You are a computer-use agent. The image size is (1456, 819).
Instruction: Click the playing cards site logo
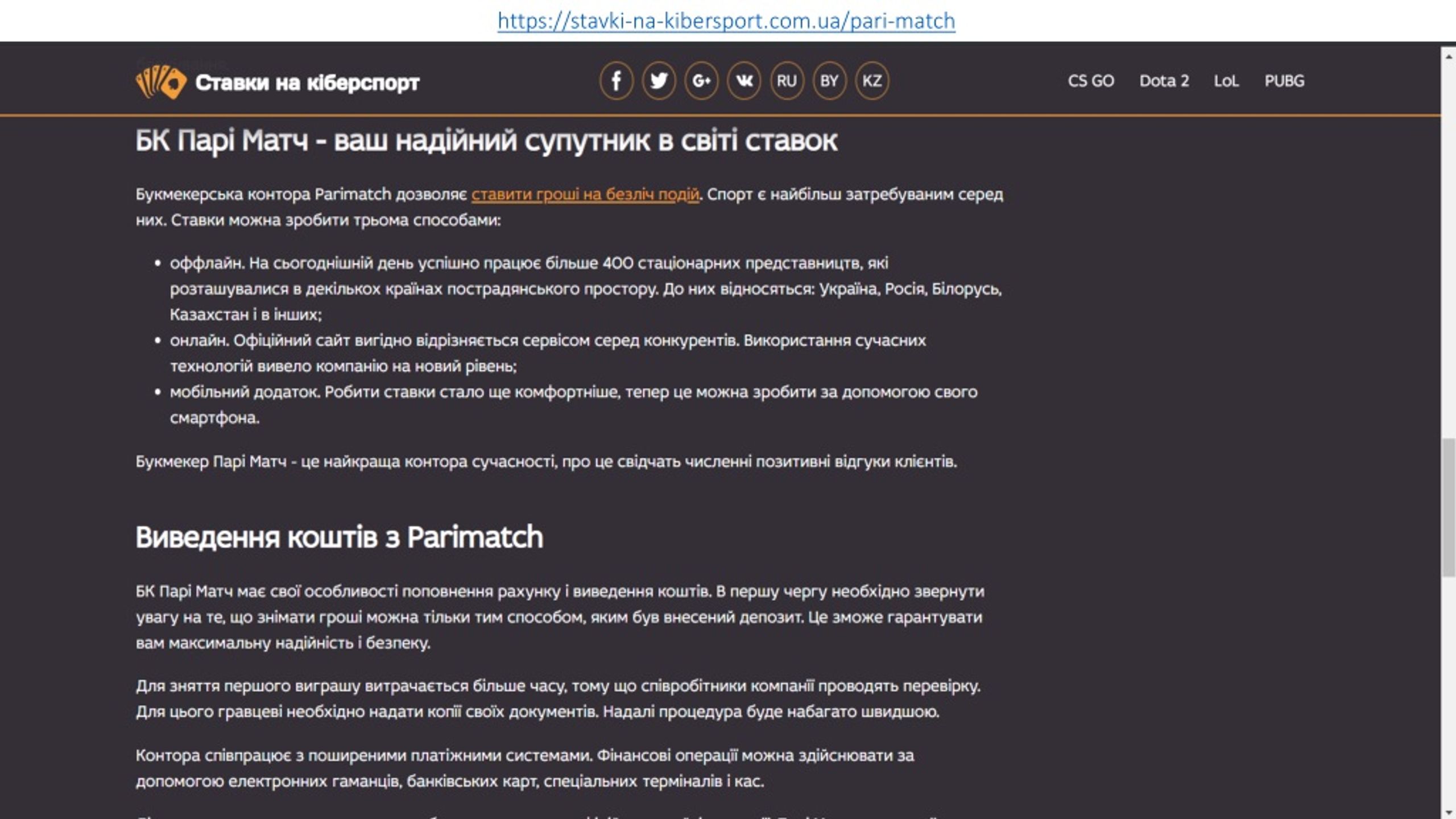tap(161, 82)
